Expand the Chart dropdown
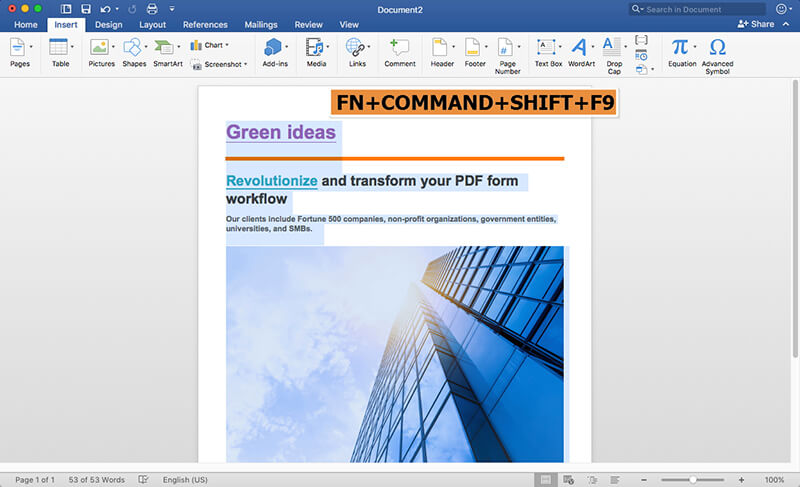This screenshot has height=487, width=800. pyautogui.click(x=227, y=45)
